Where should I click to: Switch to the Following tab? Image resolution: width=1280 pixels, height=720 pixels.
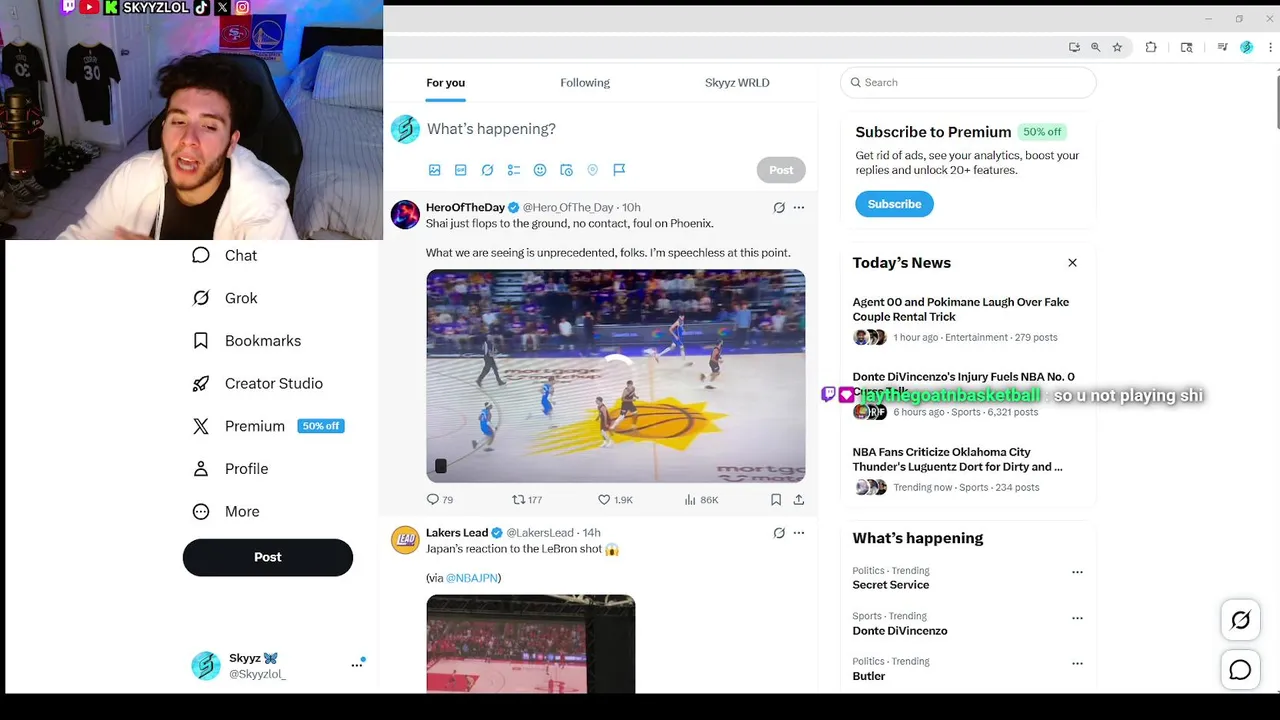[x=585, y=83]
